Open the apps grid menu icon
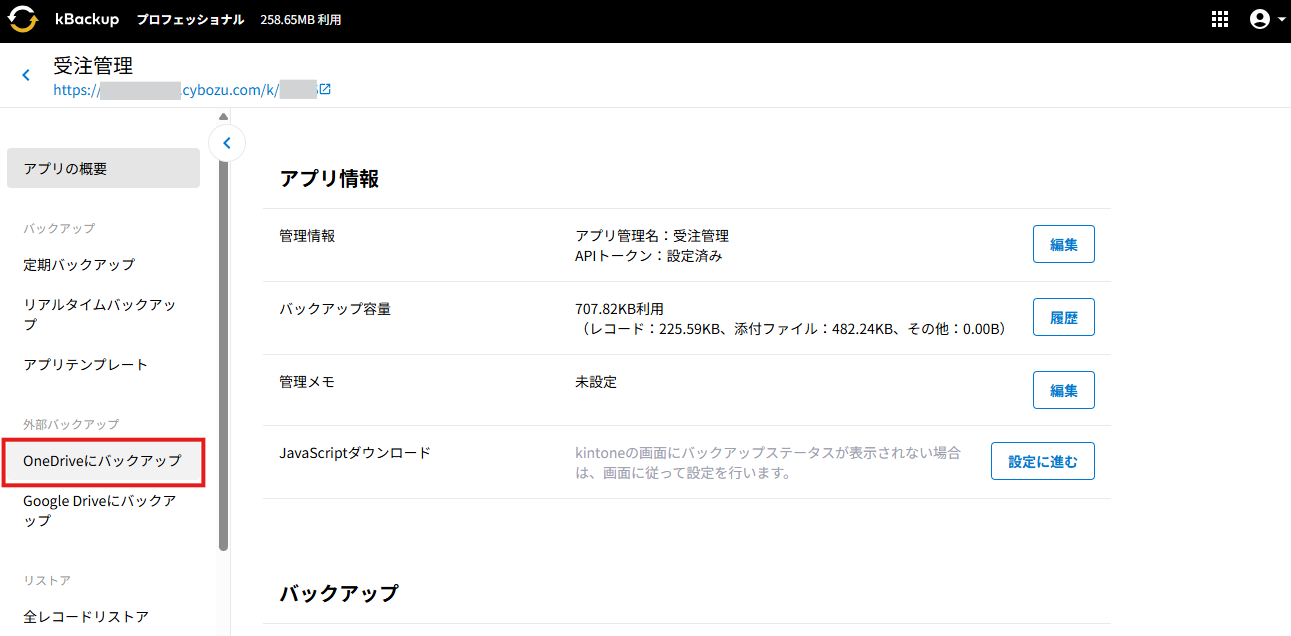This screenshot has height=636, width=1291. pyautogui.click(x=1220, y=20)
